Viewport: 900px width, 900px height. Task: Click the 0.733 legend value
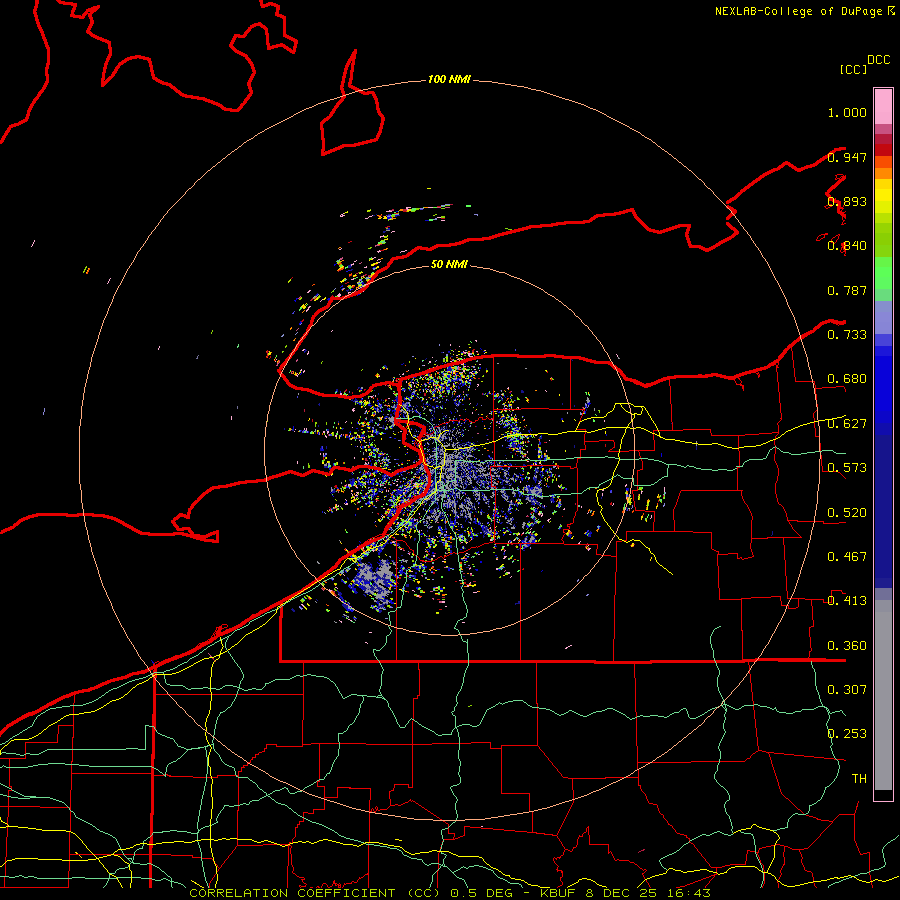click(x=847, y=335)
